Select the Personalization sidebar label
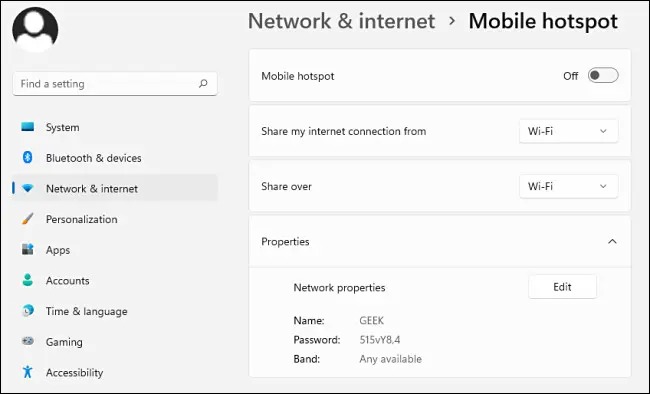 tap(82, 219)
